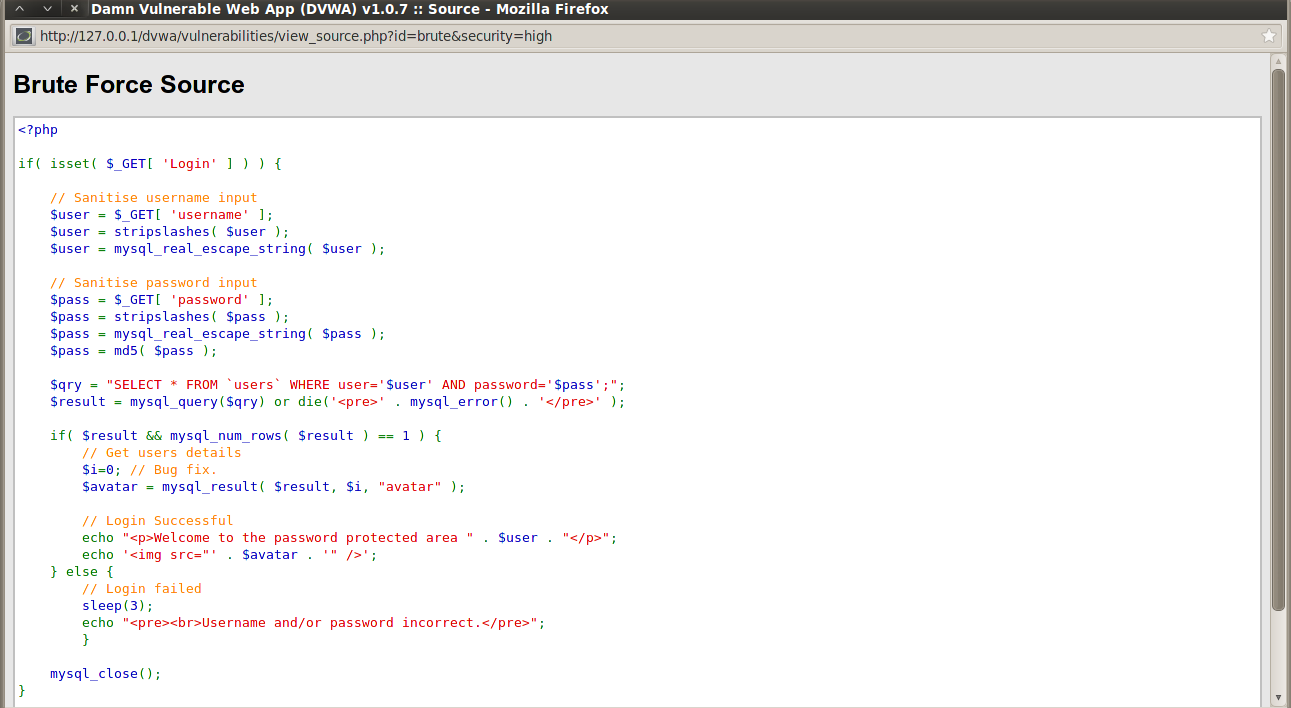Screen dimensions: 1291x708
Task: Click the '} else {' line
Action: coord(82,571)
